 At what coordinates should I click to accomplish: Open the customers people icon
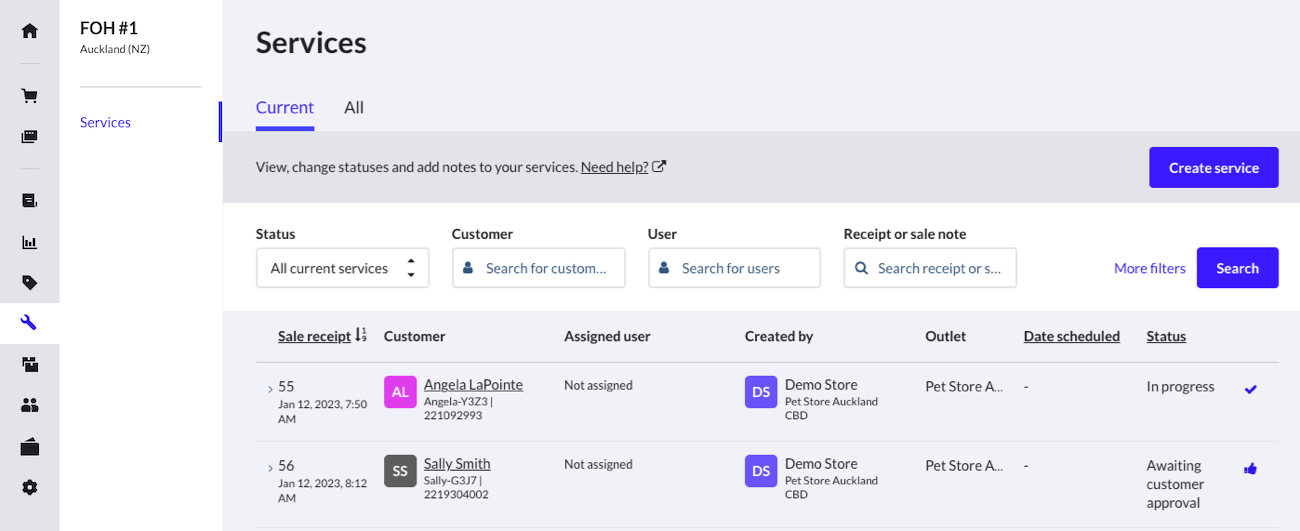[x=29, y=405]
